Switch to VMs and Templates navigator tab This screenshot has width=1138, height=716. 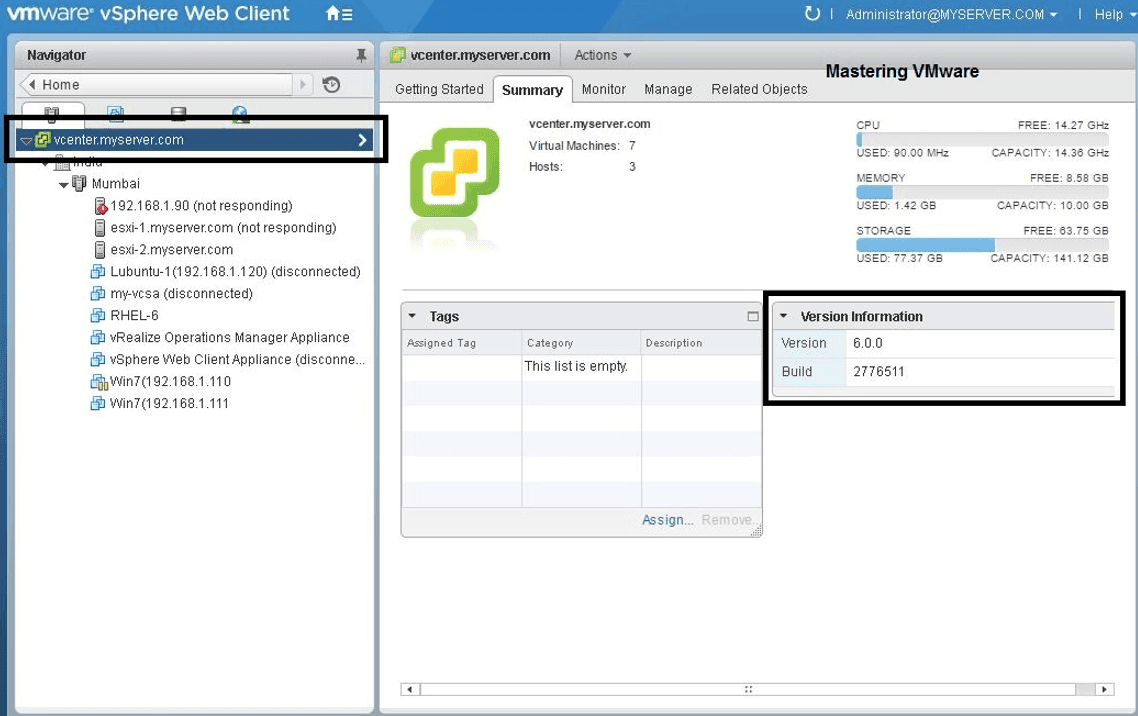tap(115, 113)
